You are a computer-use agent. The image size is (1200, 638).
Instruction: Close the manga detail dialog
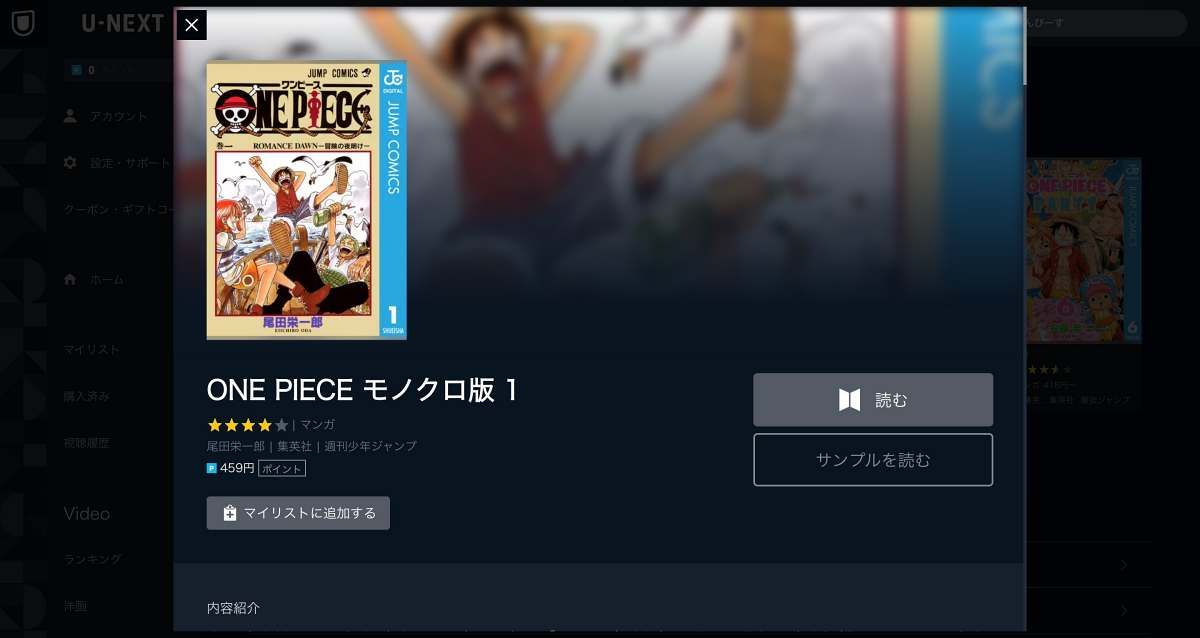[x=192, y=25]
